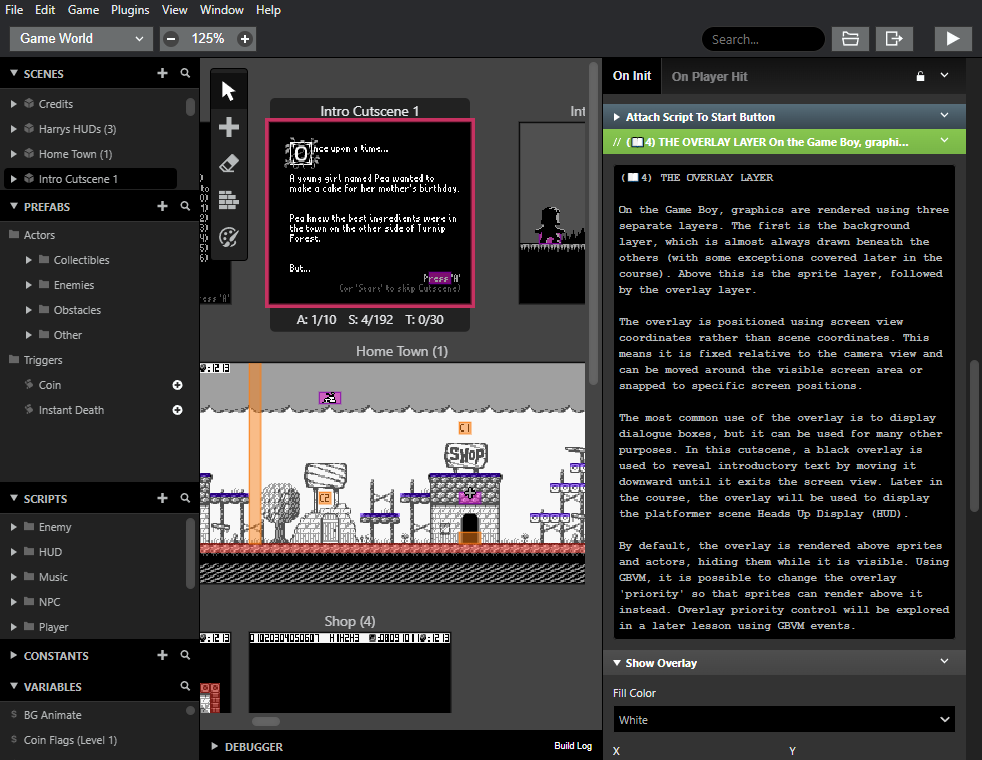Image resolution: width=982 pixels, height=760 pixels.
Task: Search scenes with magnifier icon
Action: 185,73
